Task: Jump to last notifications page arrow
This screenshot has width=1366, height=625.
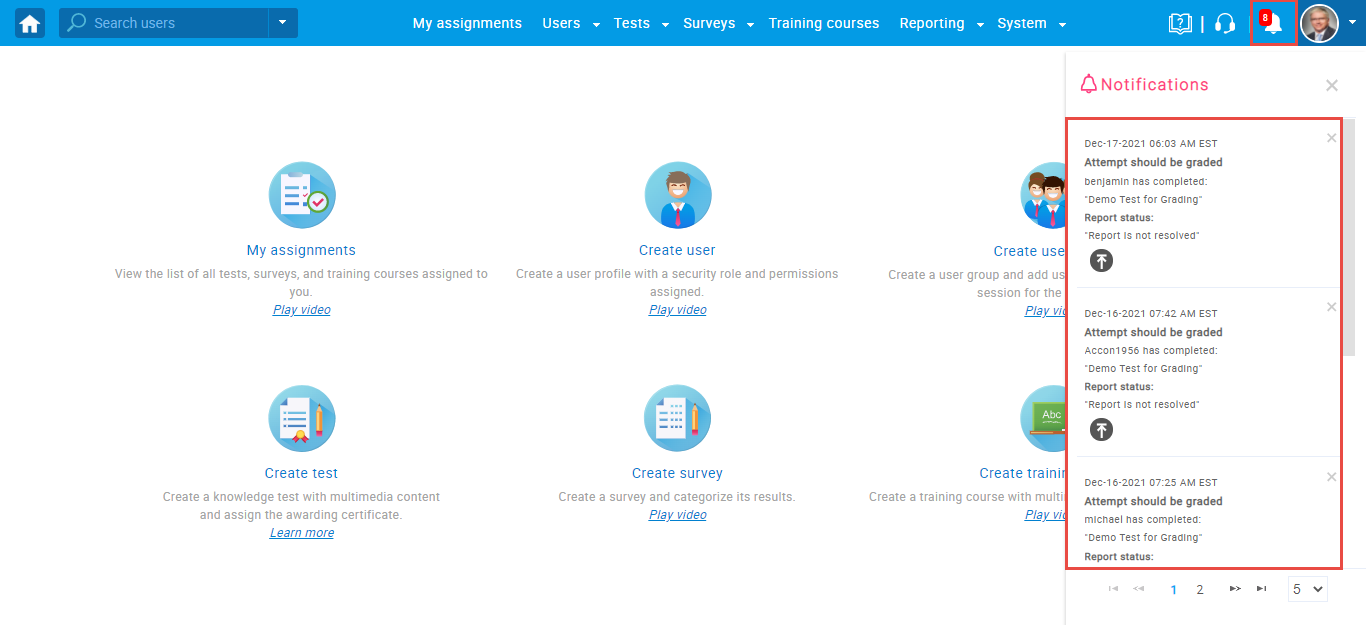Action: (1262, 589)
